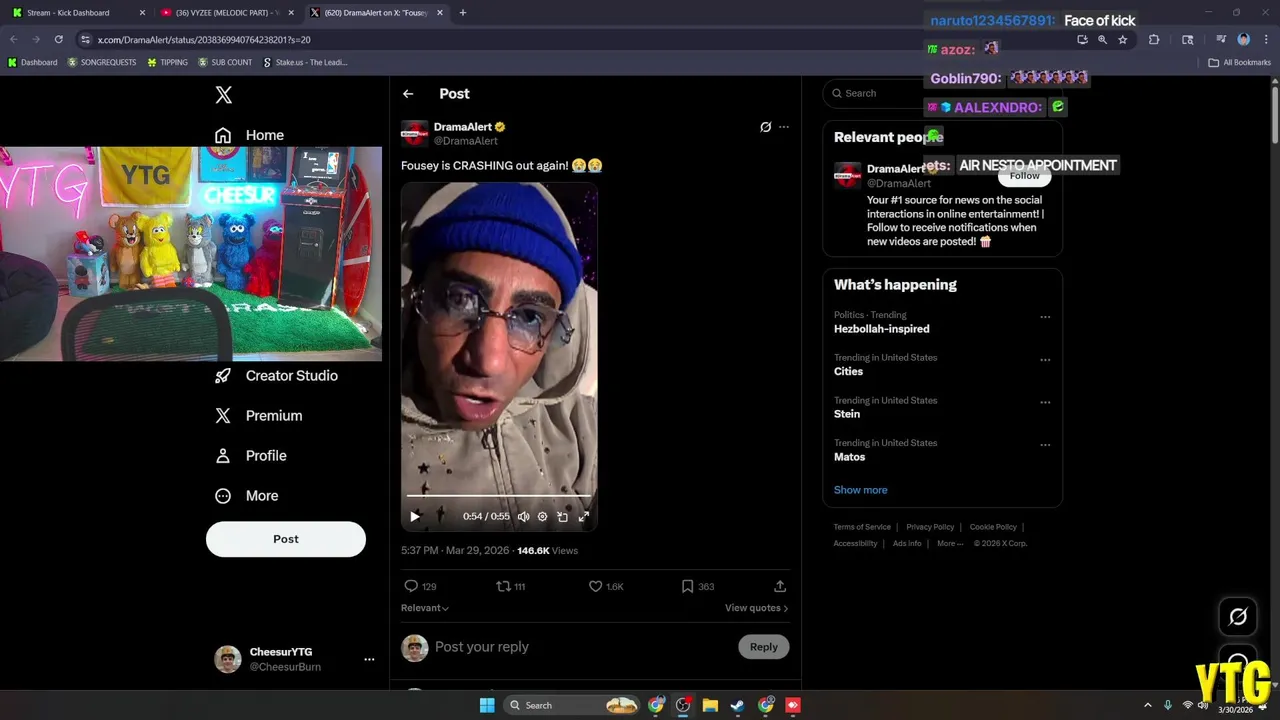Open the browser extensions puzzle icon
Image resolution: width=1280 pixels, height=720 pixels.
1154,40
